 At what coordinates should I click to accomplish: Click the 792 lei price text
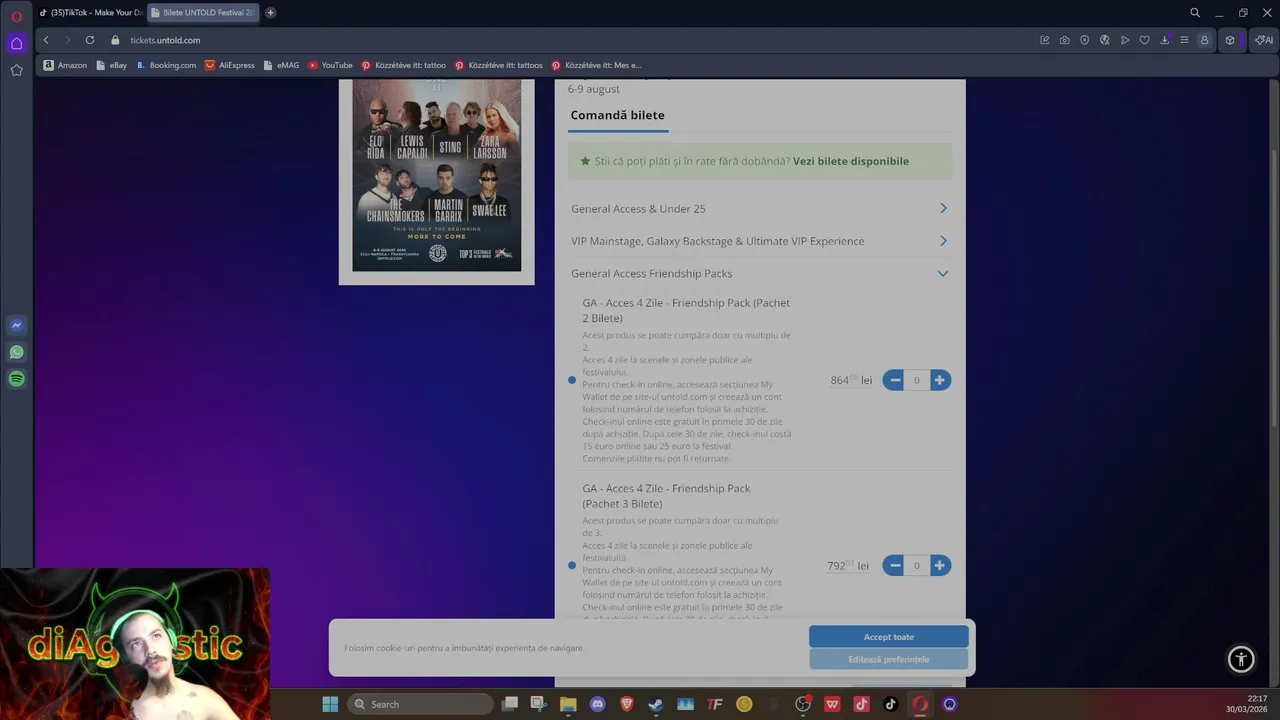[x=848, y=566]
